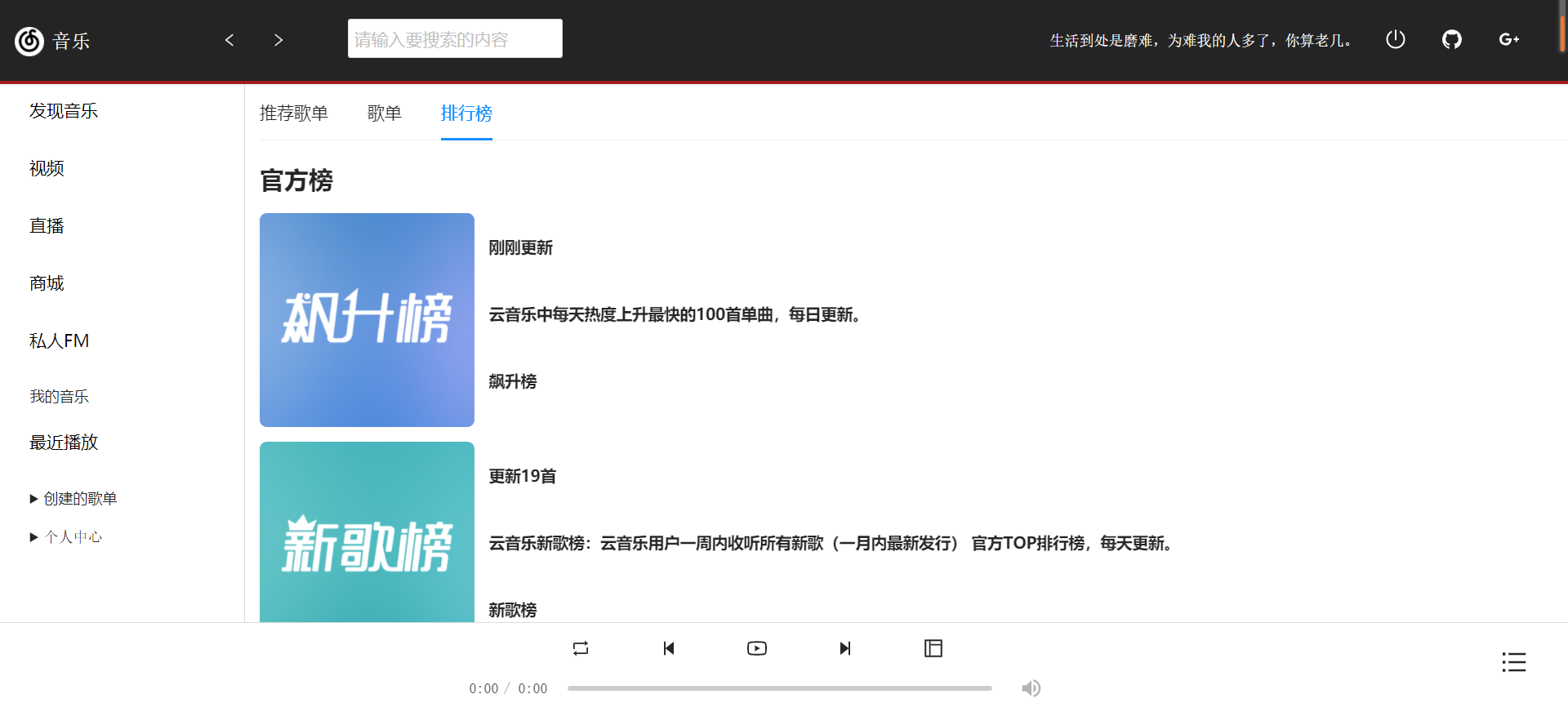The image size is (1568, 703).
Task: Open the 新歌榜 cover thumbnail
Action: tap(367, 532)
